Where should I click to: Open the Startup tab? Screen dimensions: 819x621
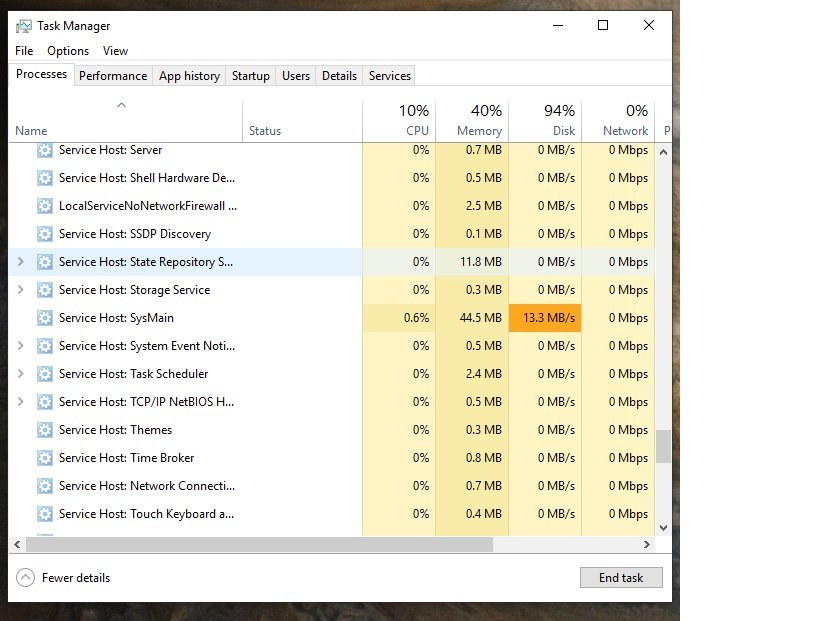(251, 76)
